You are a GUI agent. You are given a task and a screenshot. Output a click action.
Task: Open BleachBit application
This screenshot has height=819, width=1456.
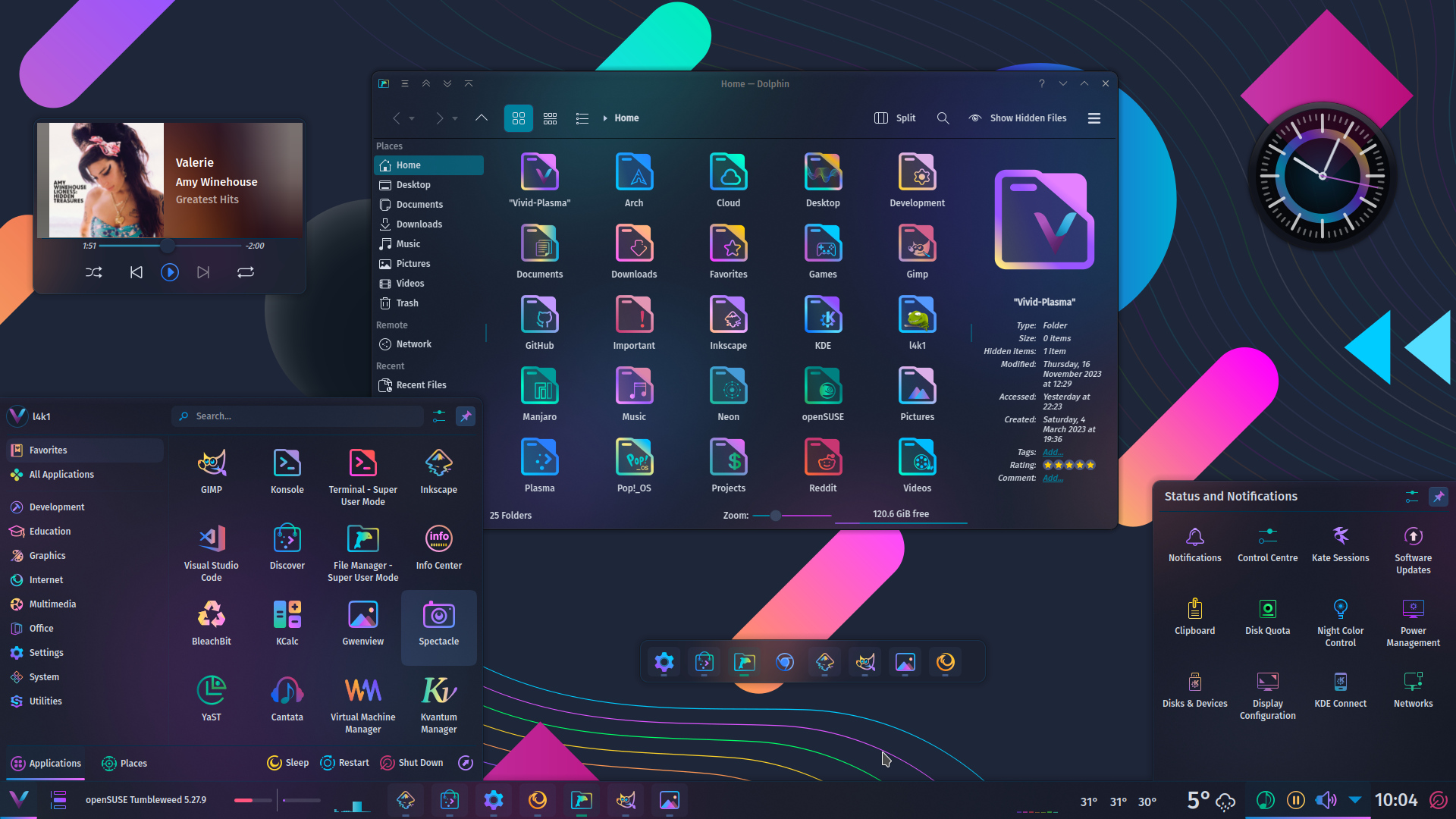(212, 623)
